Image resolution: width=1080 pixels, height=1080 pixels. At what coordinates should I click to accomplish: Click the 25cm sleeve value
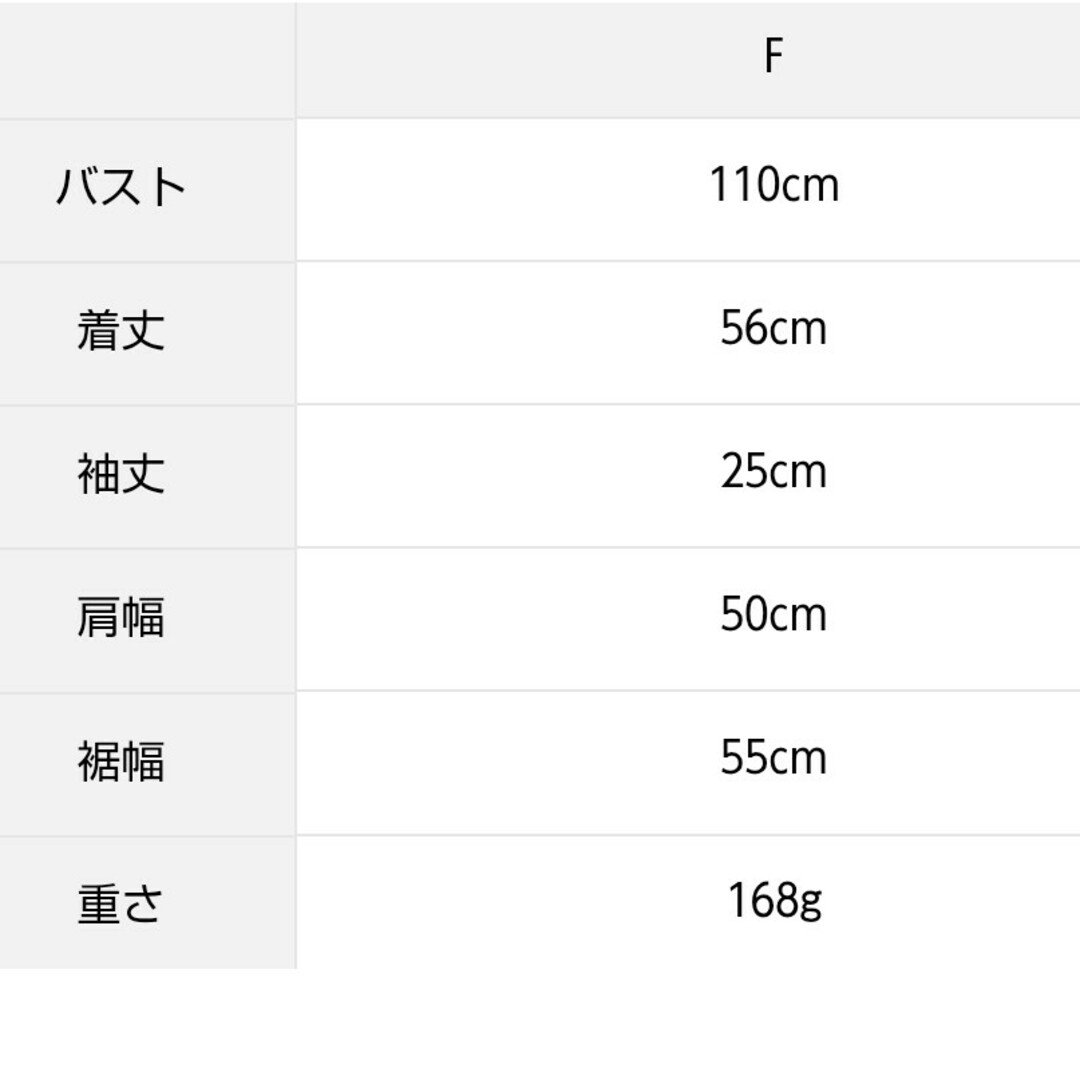[x=773, y=471]
